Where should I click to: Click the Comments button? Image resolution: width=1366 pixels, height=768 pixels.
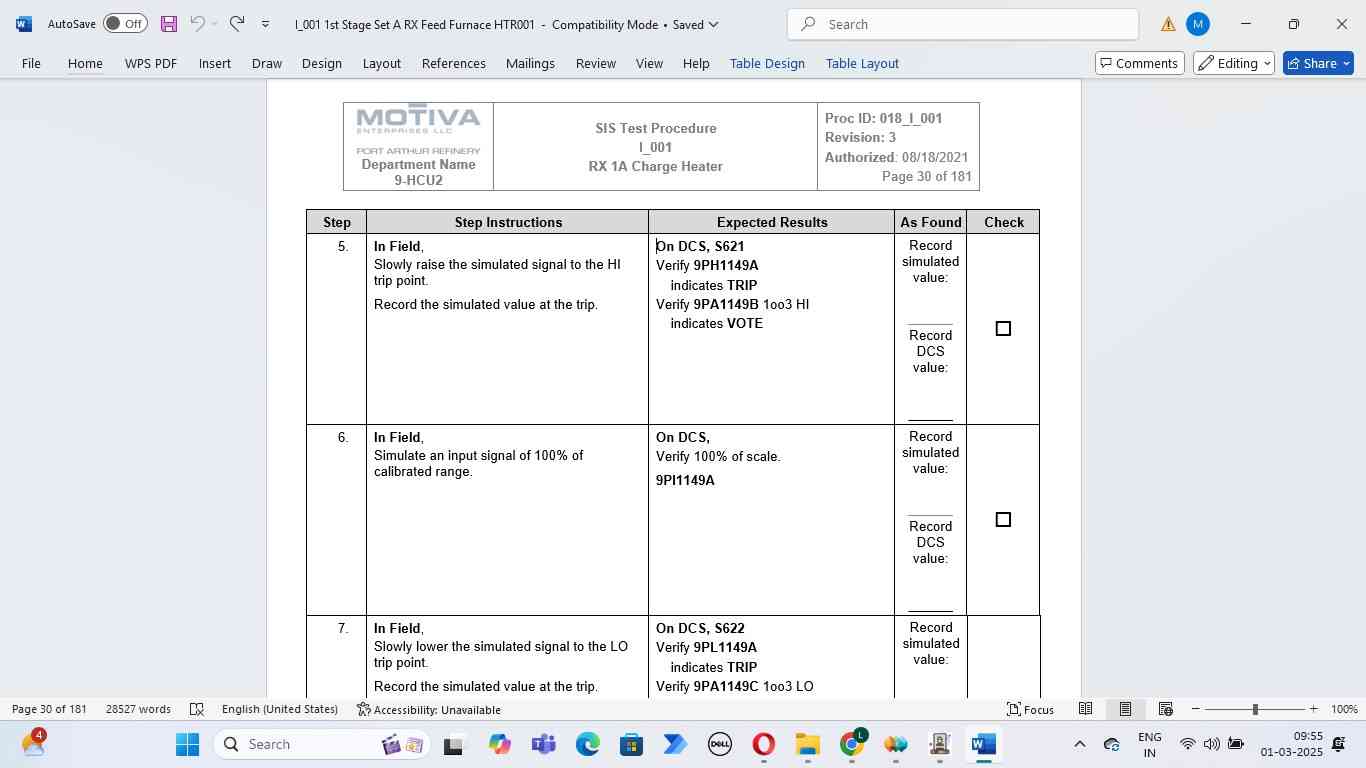(x=1139, y=63)
